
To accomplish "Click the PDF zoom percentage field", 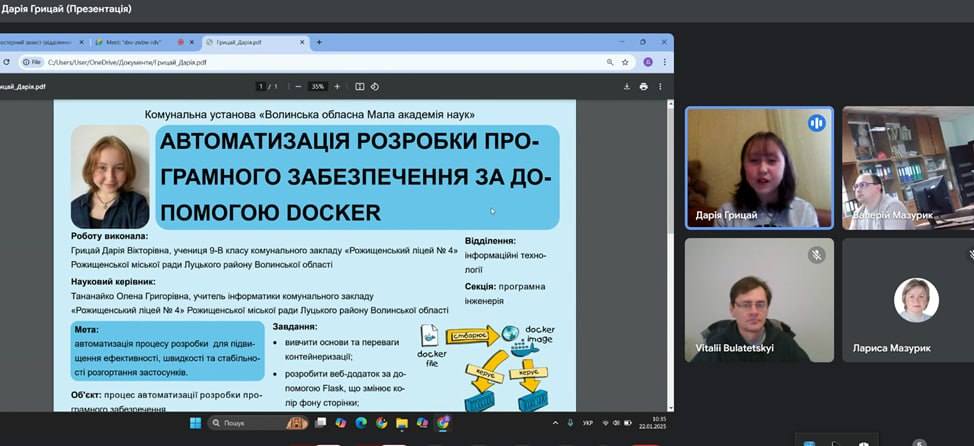I will click(x=318, y=86).
